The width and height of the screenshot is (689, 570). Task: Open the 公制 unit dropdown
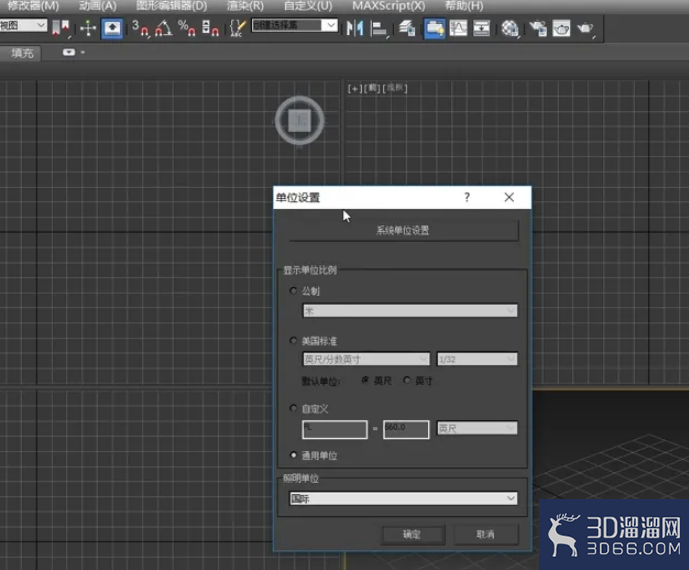pyautogui.click(x=410, y=311)
